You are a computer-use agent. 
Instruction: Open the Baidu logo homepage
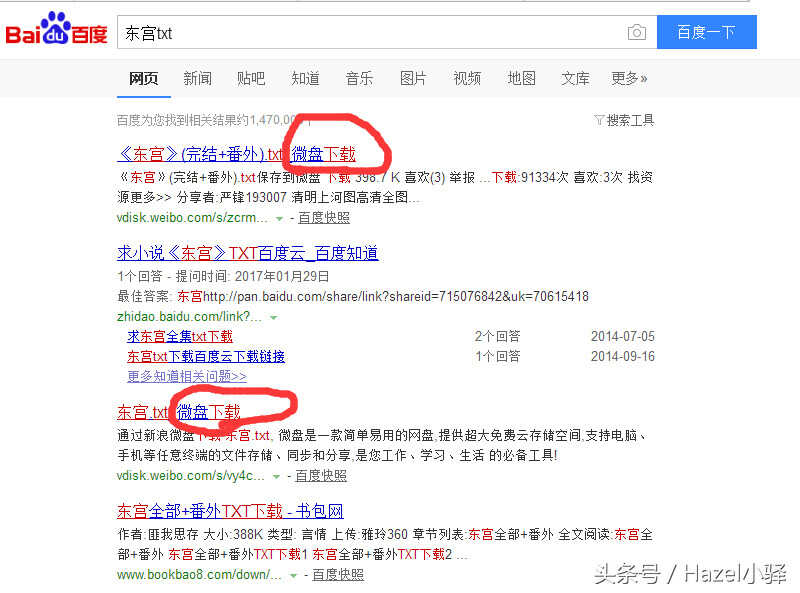point(56,29)
